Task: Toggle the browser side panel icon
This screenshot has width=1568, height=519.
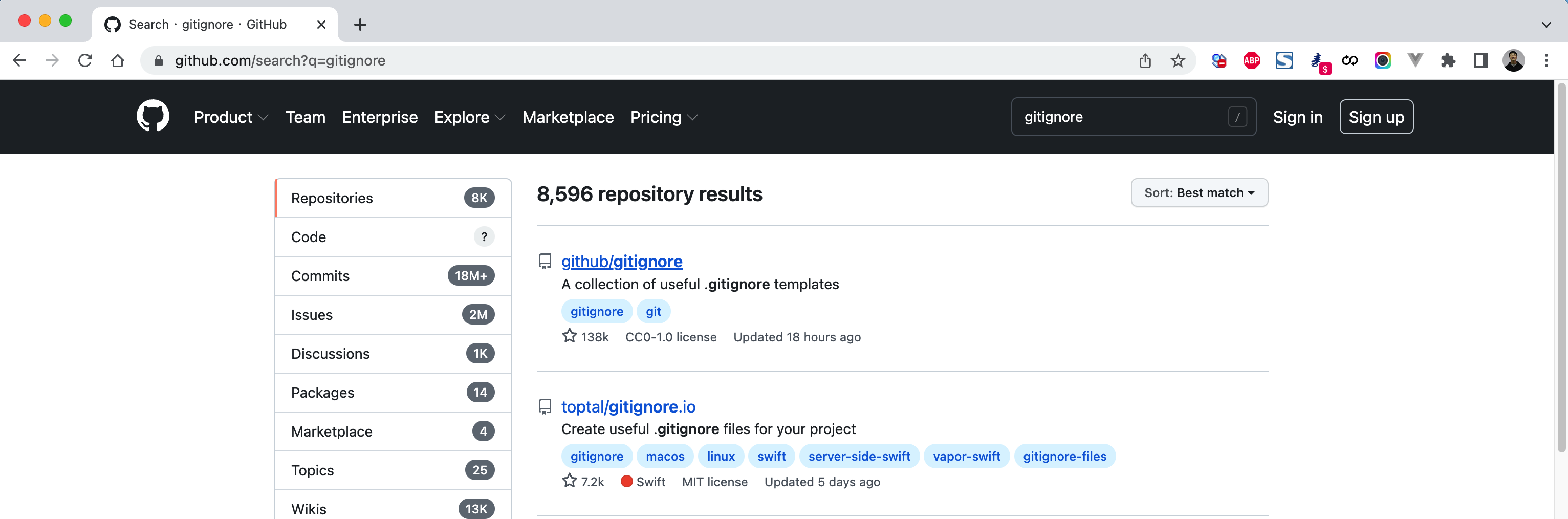Action: (x=1480, y=60)
